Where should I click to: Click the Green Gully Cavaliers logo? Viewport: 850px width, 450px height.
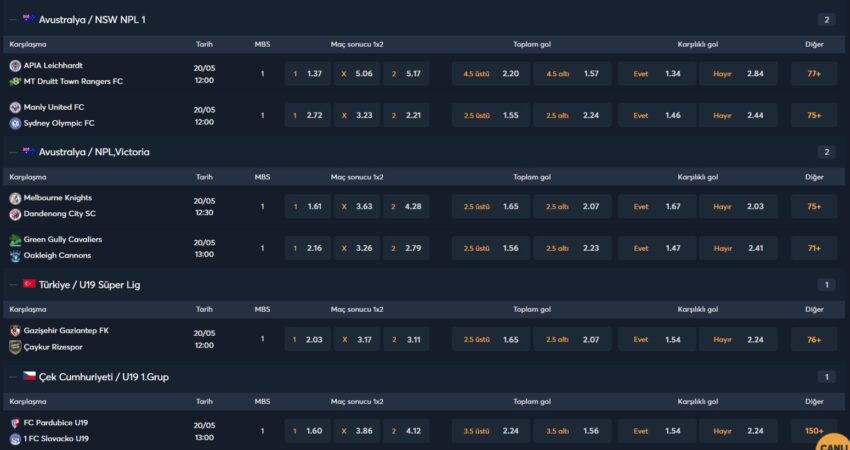point(15,240)
